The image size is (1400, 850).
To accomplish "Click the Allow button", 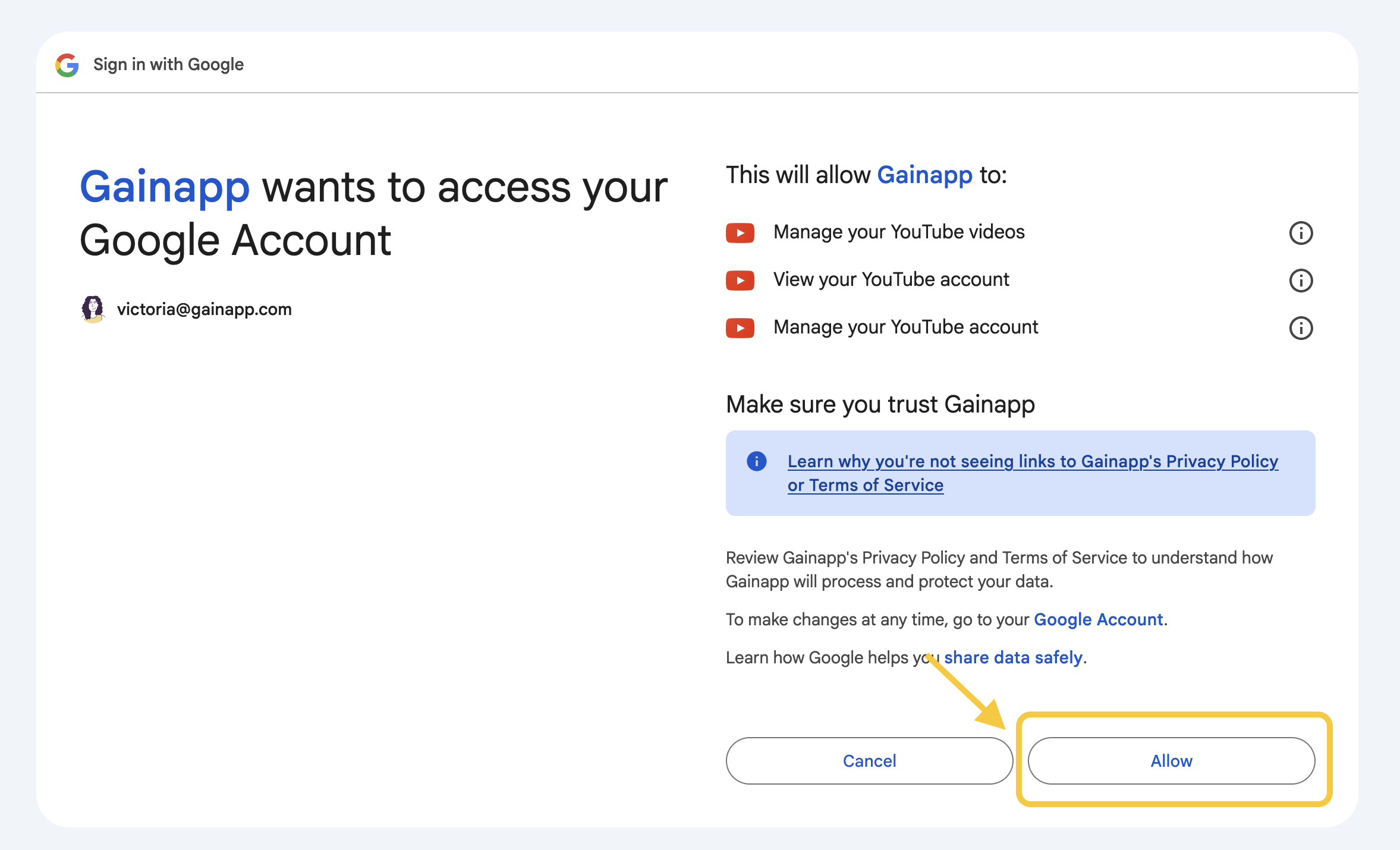I will tap(1171, 761).
